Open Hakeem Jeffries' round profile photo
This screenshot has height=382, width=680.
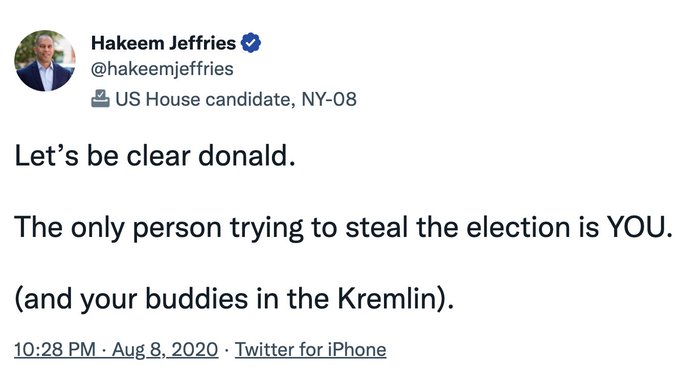click(45, 60)
